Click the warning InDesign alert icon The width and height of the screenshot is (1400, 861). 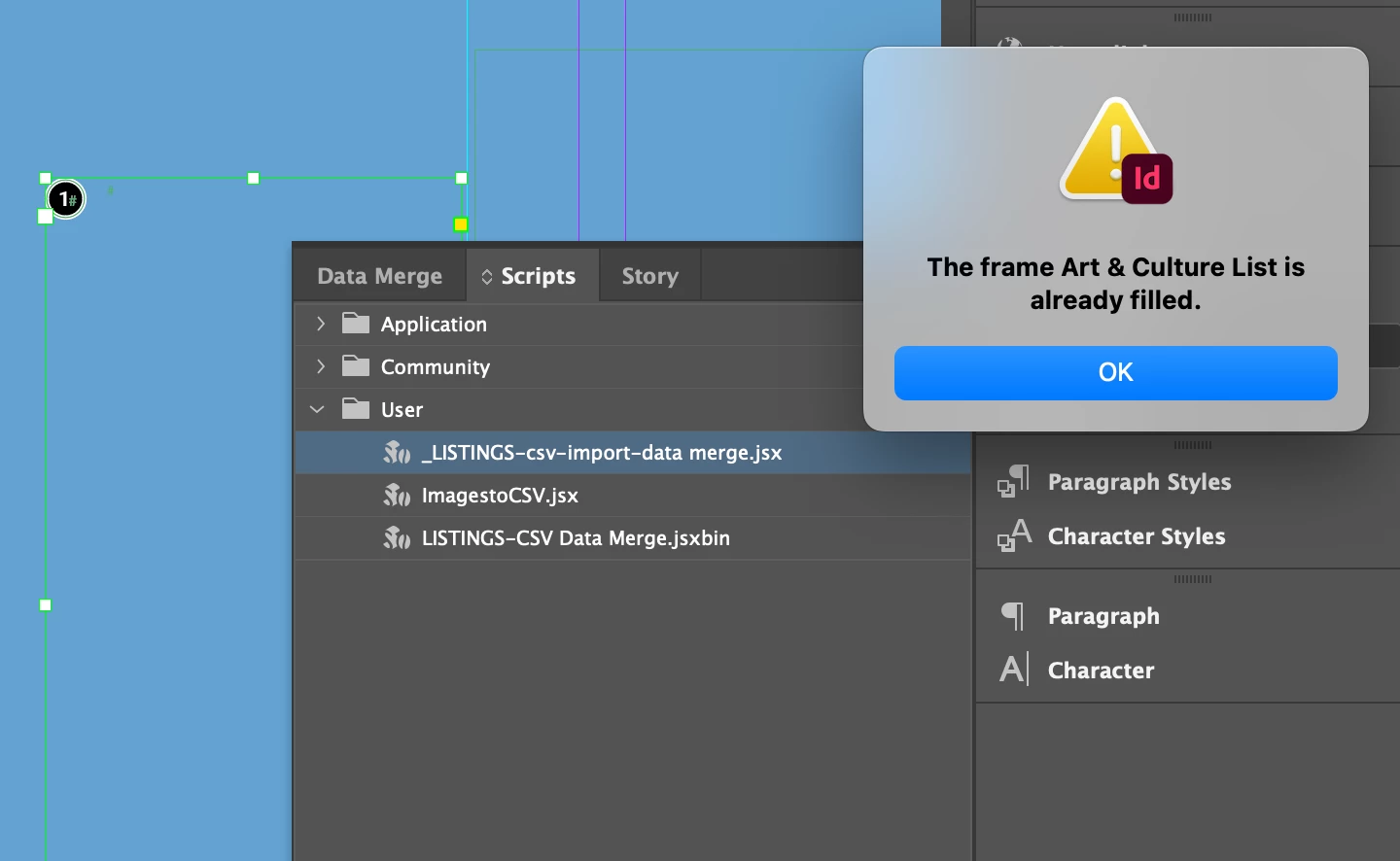click(x=1116, y=151)
